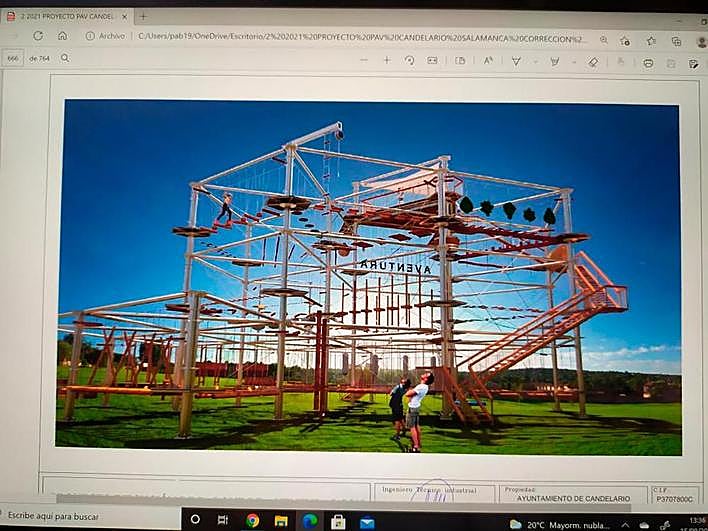This screenshot has width=708, height=531.
Task: Open the weather widget showing 20°C
Action: (x=559, y=525)
